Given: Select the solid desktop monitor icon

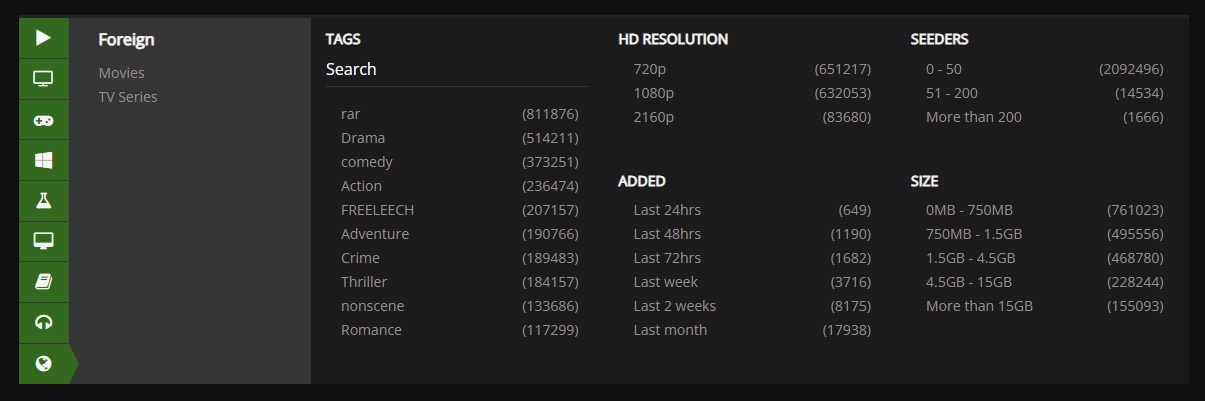Looking at the screenshot, I should (43, 241).
